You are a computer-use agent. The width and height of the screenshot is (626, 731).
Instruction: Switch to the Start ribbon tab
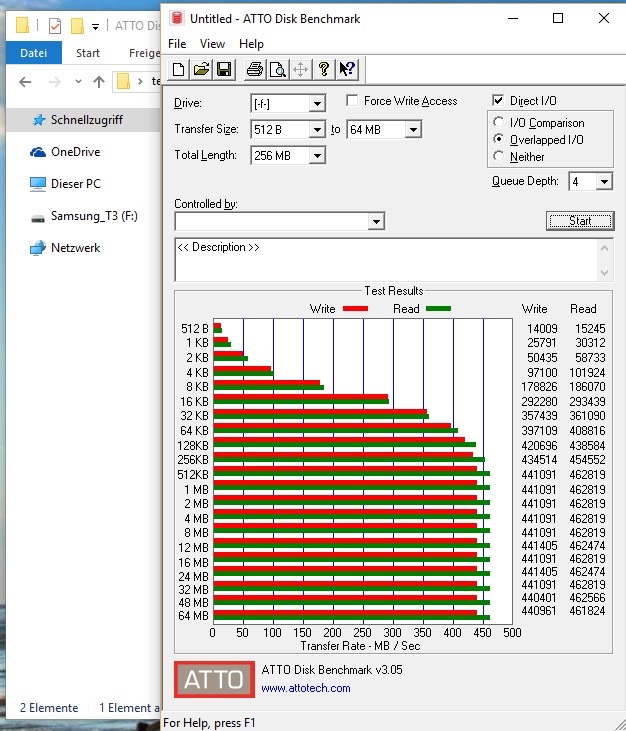point(88,53)
